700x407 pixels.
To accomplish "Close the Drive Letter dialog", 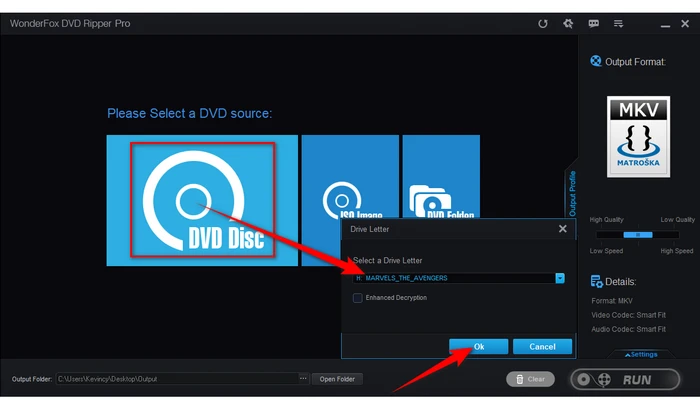I will point(562,229).
